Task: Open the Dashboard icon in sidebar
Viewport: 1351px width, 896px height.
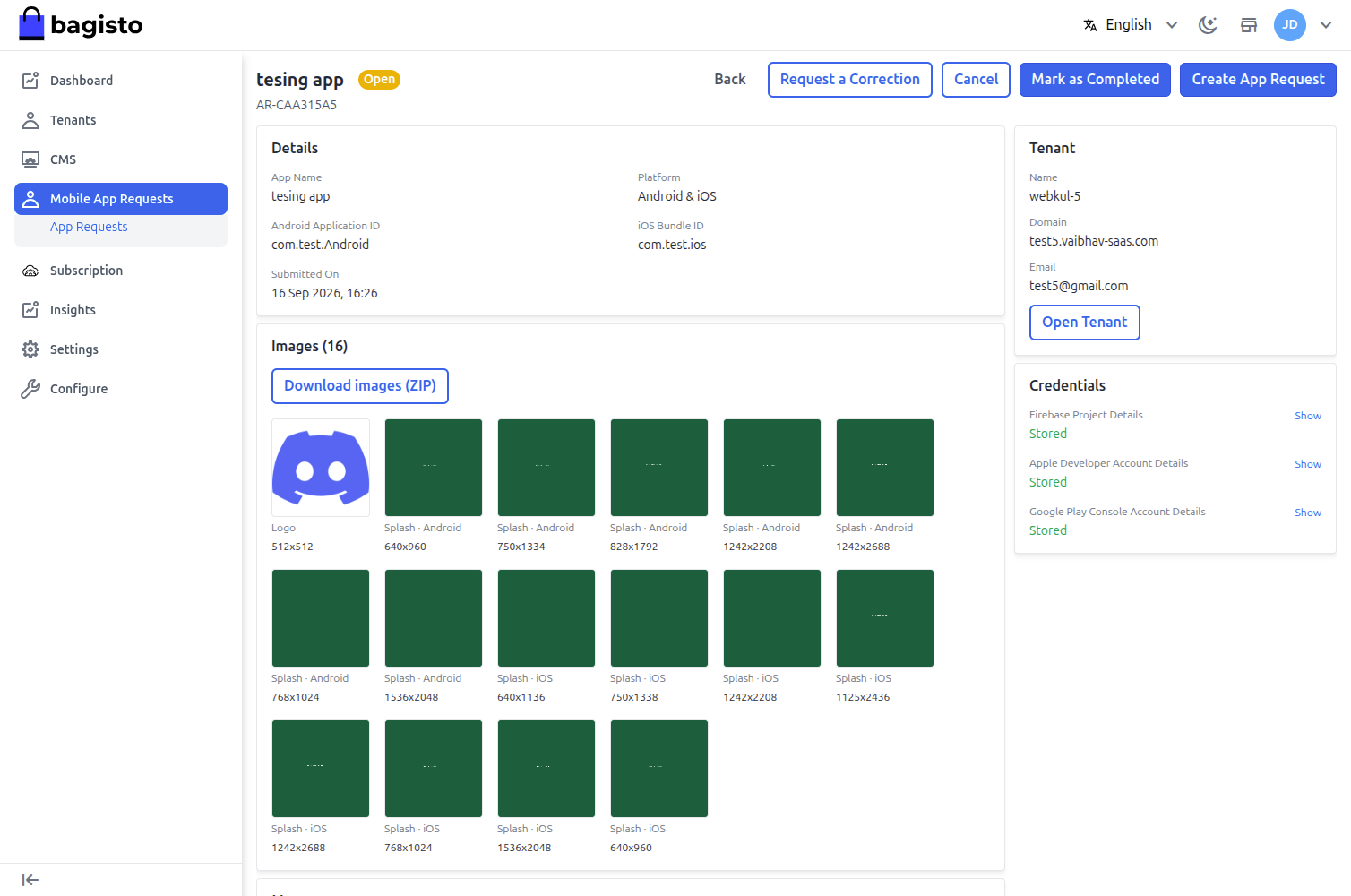Action: pyautogui.click(x=30, y=81)
